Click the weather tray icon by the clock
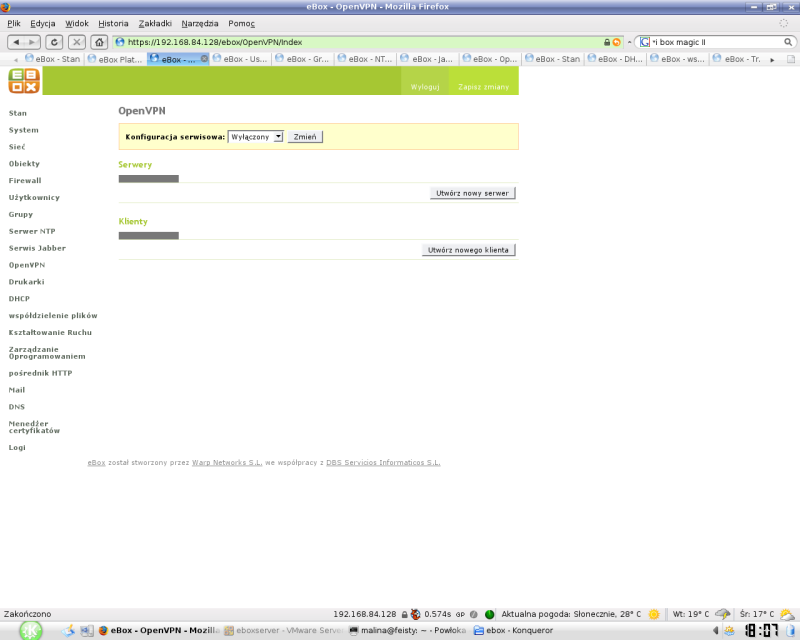Screen dimensions: 800x640 click(730, 631)
